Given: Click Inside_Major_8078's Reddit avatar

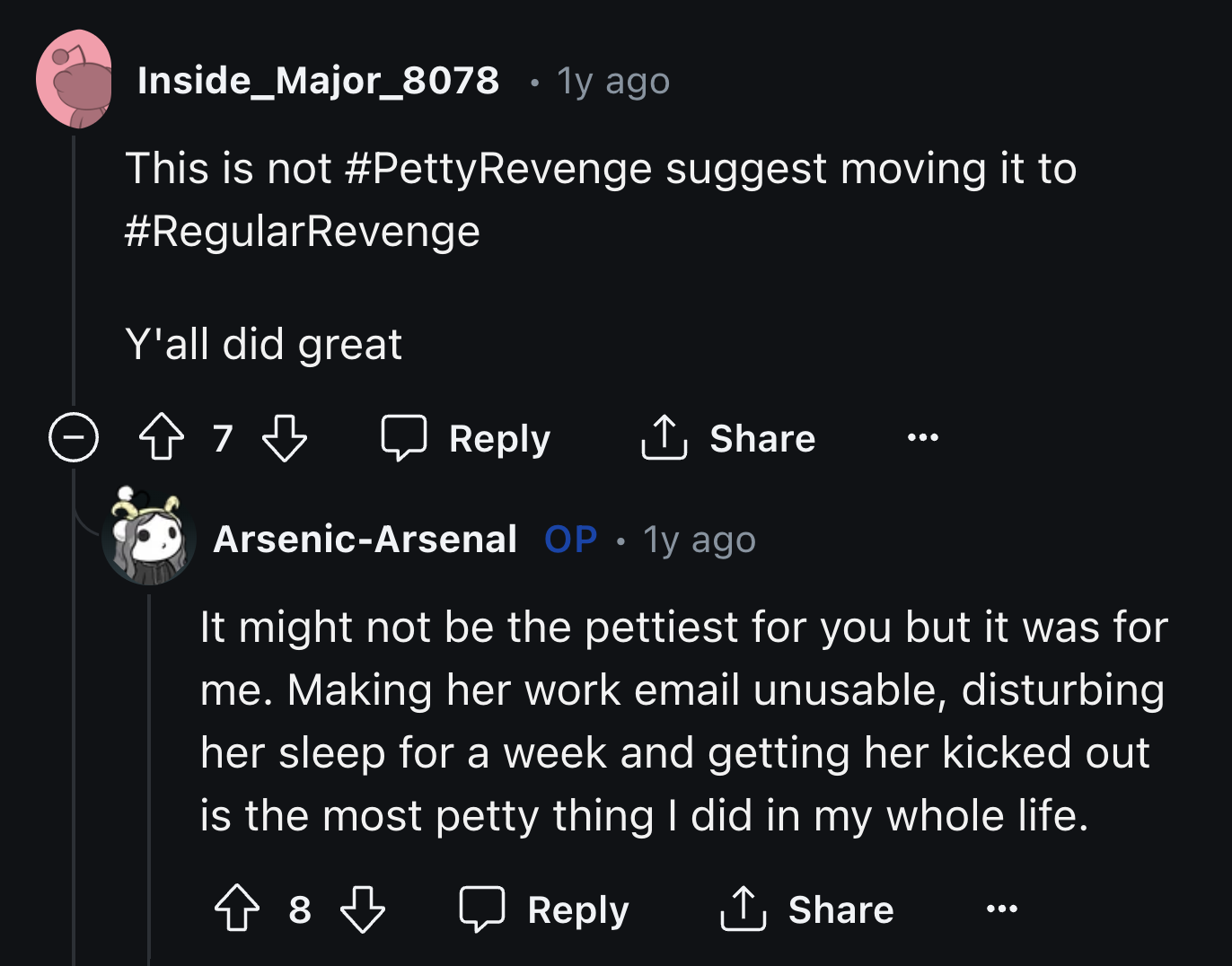Looking at the screenshot, I should (75, 79).
